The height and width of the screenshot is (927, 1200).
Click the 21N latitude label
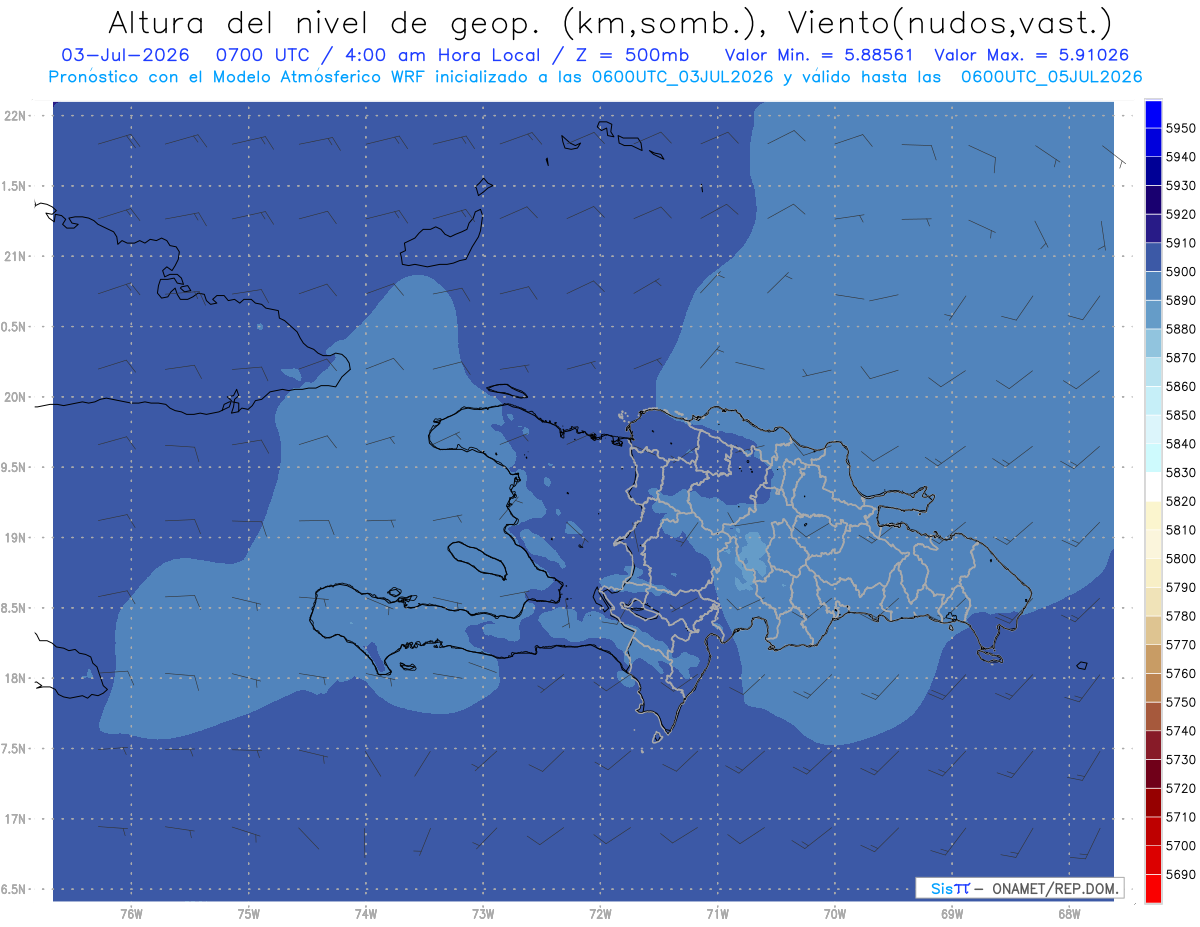[14, 257]
